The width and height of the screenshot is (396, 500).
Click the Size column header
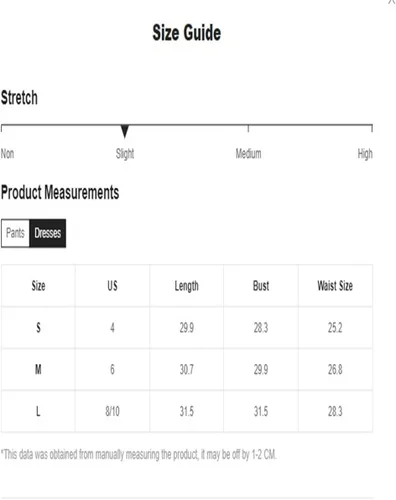click(38, 286)
